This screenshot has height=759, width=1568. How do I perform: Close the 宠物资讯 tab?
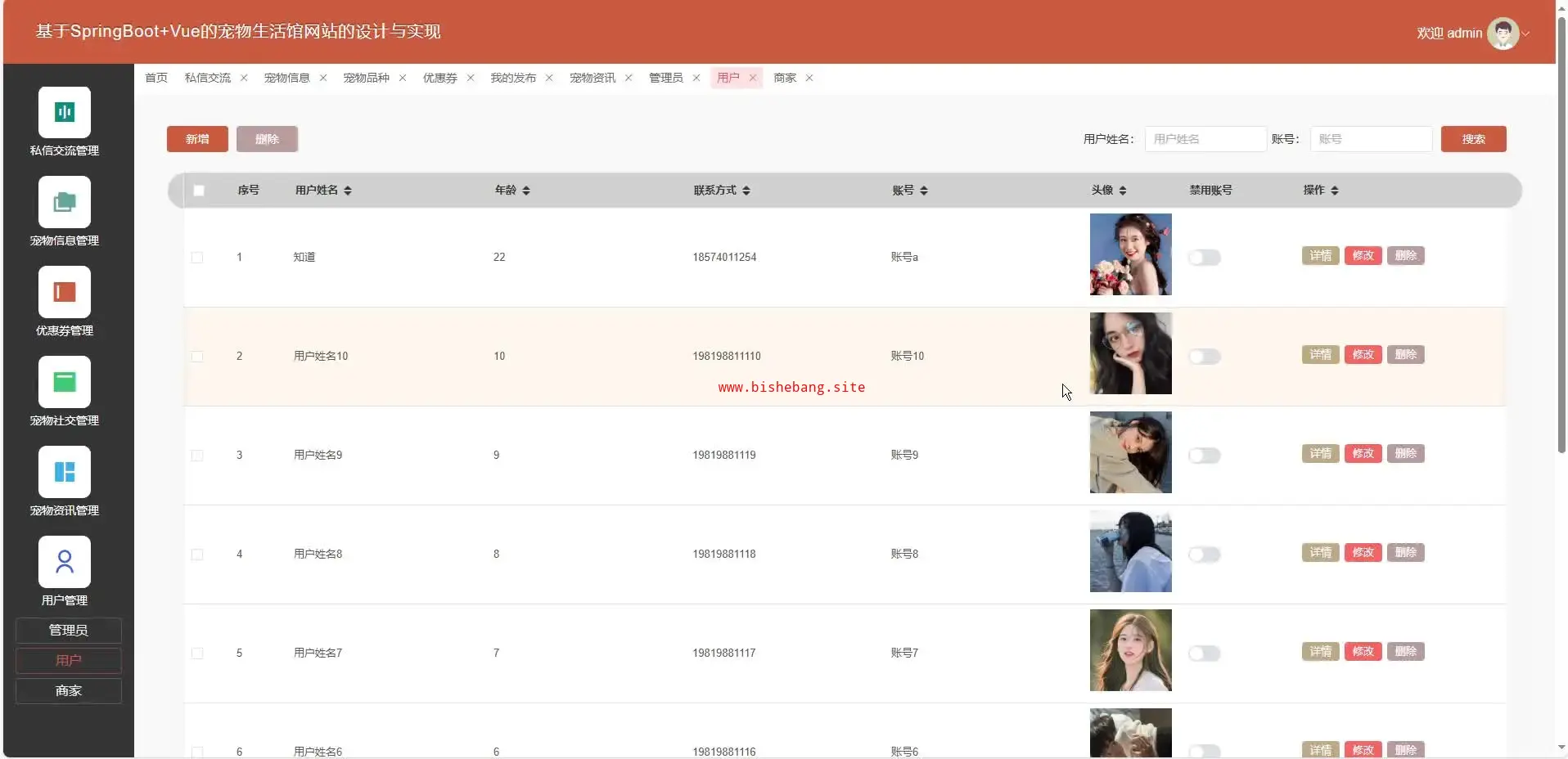coord(629,78)
